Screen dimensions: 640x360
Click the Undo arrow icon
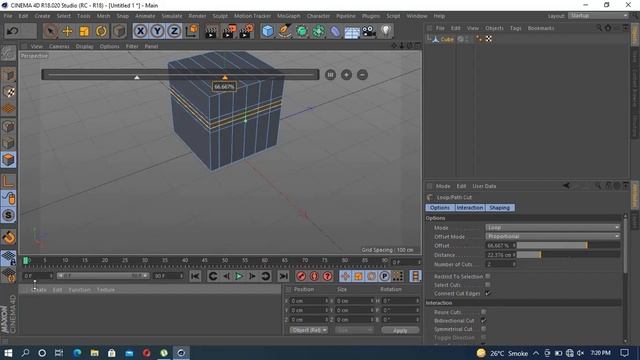coord(12,31)
